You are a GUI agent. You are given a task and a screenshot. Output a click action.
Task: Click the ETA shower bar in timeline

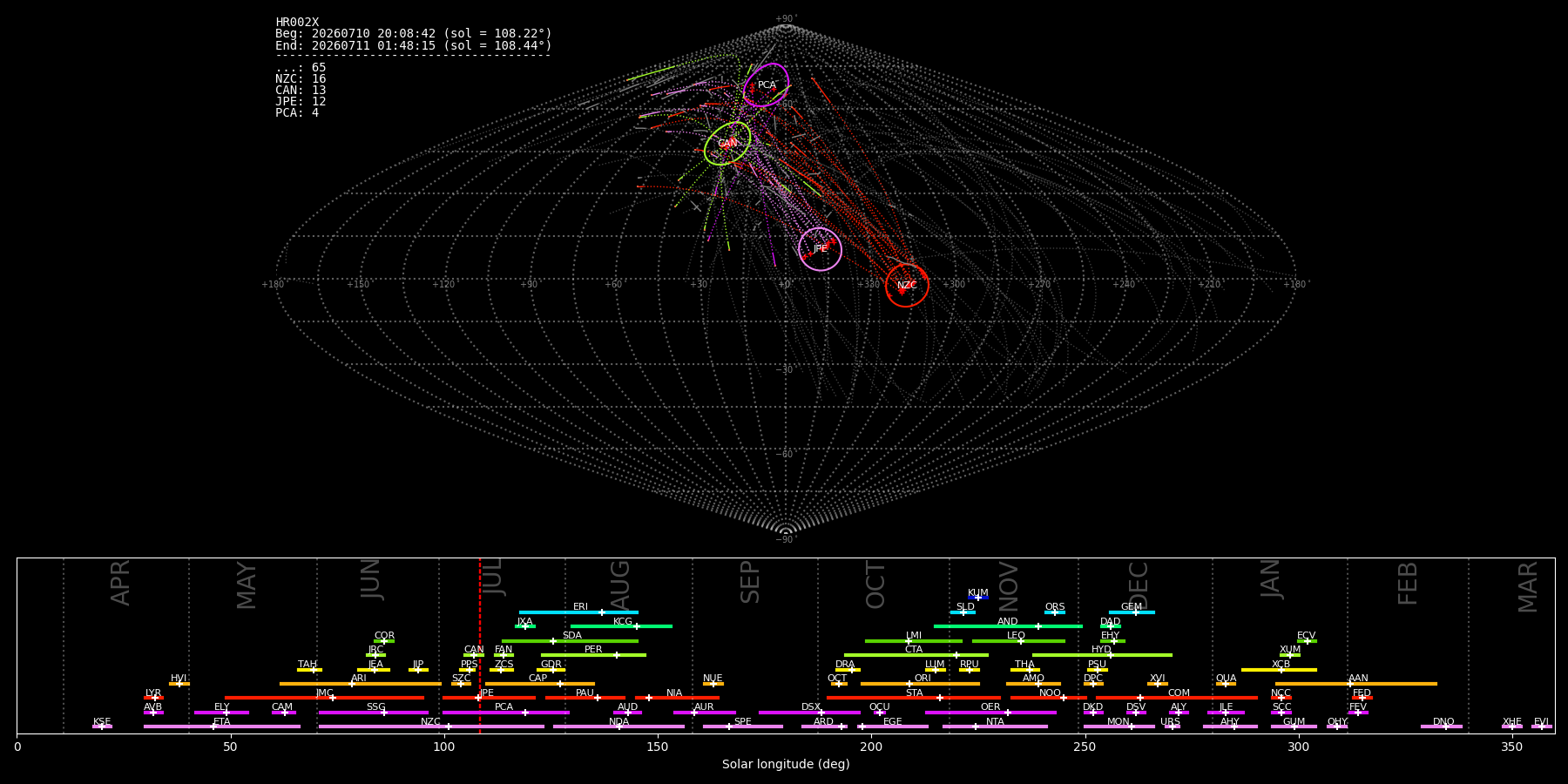pyautogui.click(x=222, y=727)
